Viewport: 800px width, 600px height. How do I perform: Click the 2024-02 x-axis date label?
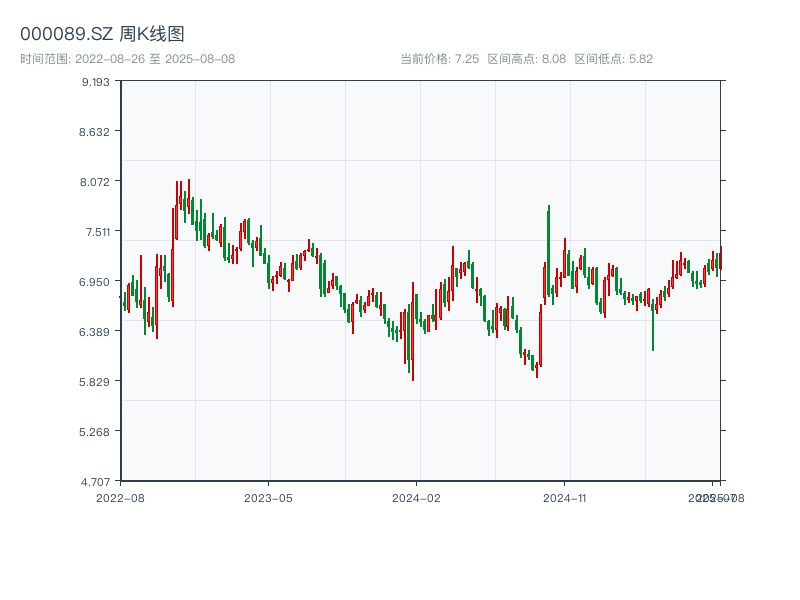click(416, 497)
